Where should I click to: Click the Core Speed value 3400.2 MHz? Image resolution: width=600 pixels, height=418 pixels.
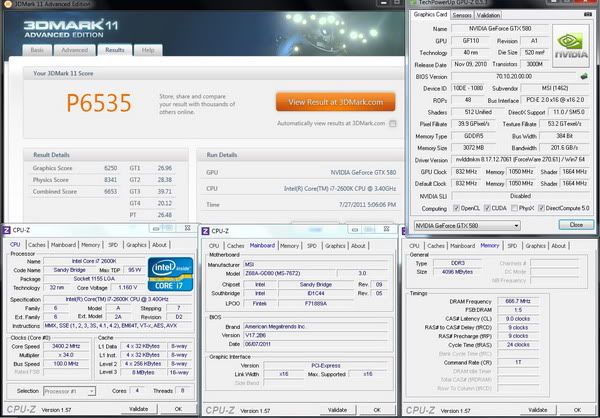pos(66,346)
